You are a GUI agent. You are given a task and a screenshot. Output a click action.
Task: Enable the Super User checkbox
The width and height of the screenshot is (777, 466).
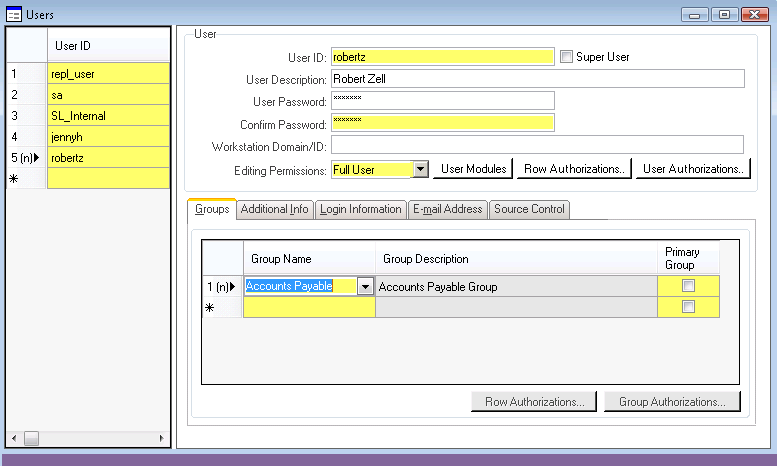tap(566, 57)
